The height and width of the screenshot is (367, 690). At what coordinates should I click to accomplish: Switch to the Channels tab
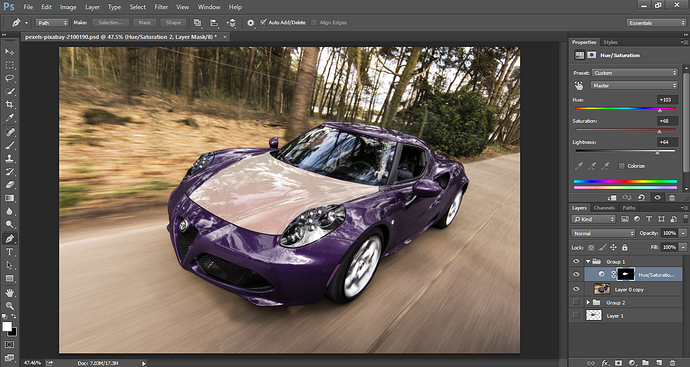pos(604,208)
